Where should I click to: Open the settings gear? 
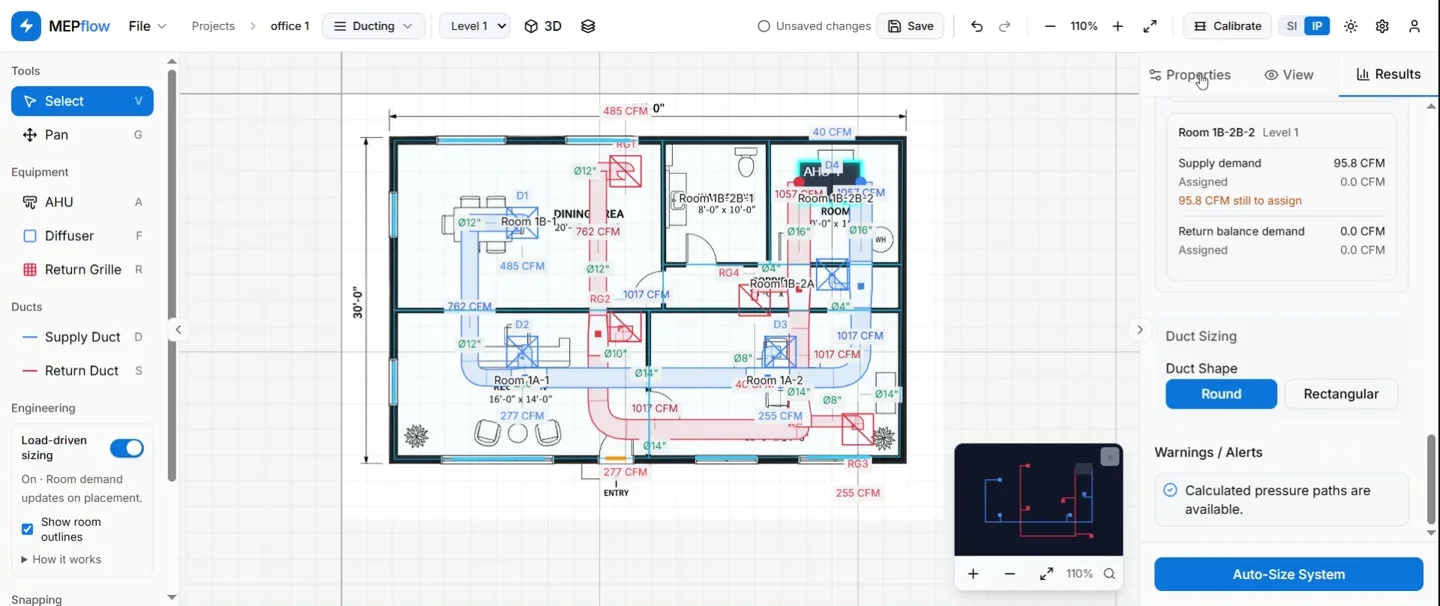[1382, 26]
